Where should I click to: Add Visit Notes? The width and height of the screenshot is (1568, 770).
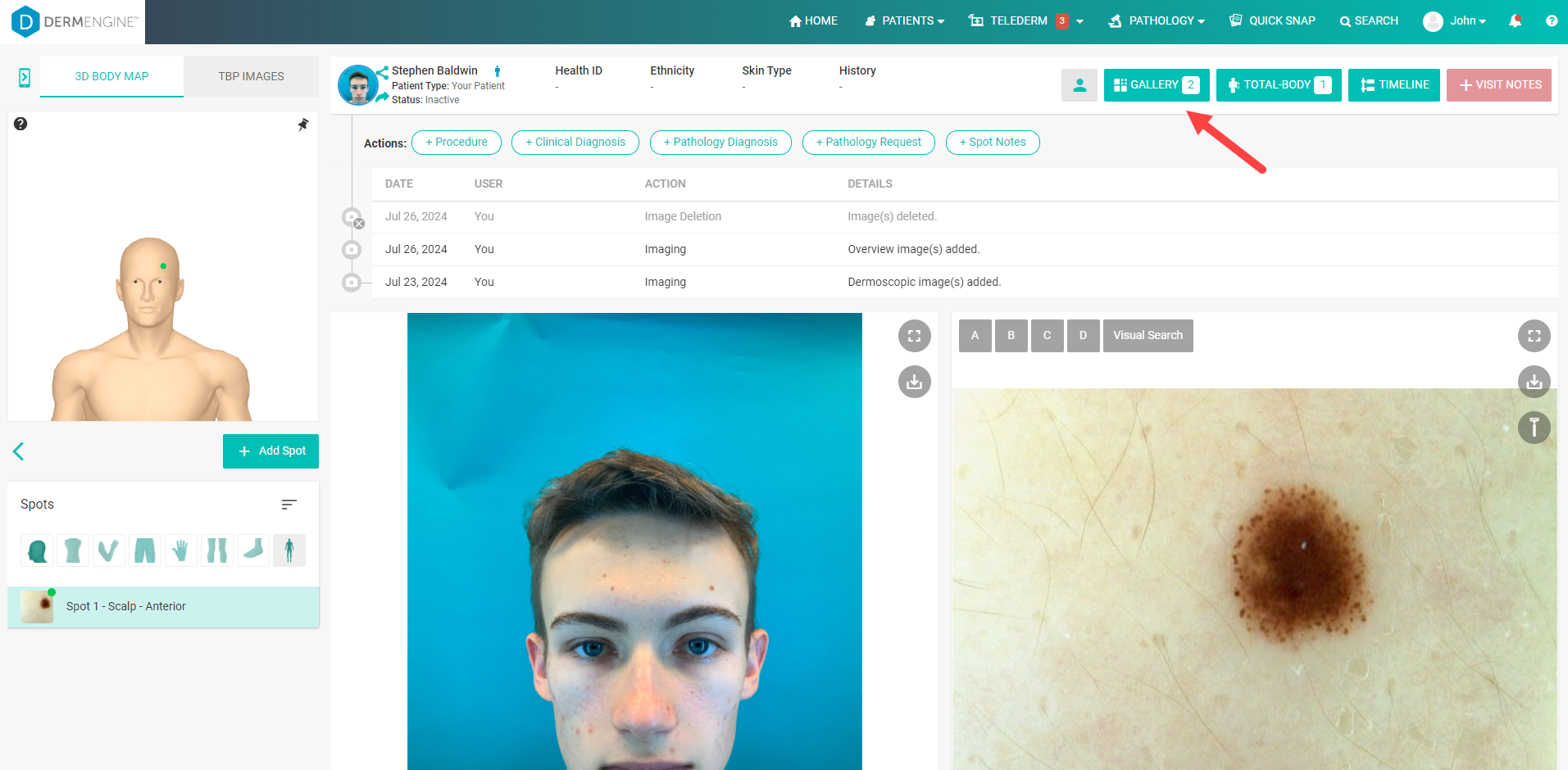(x=1499, y=85)
